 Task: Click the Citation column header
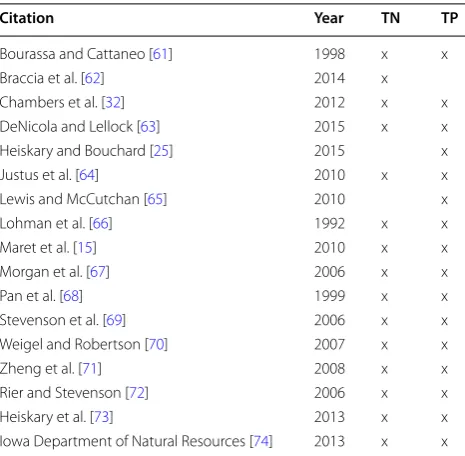pos(27,18)
